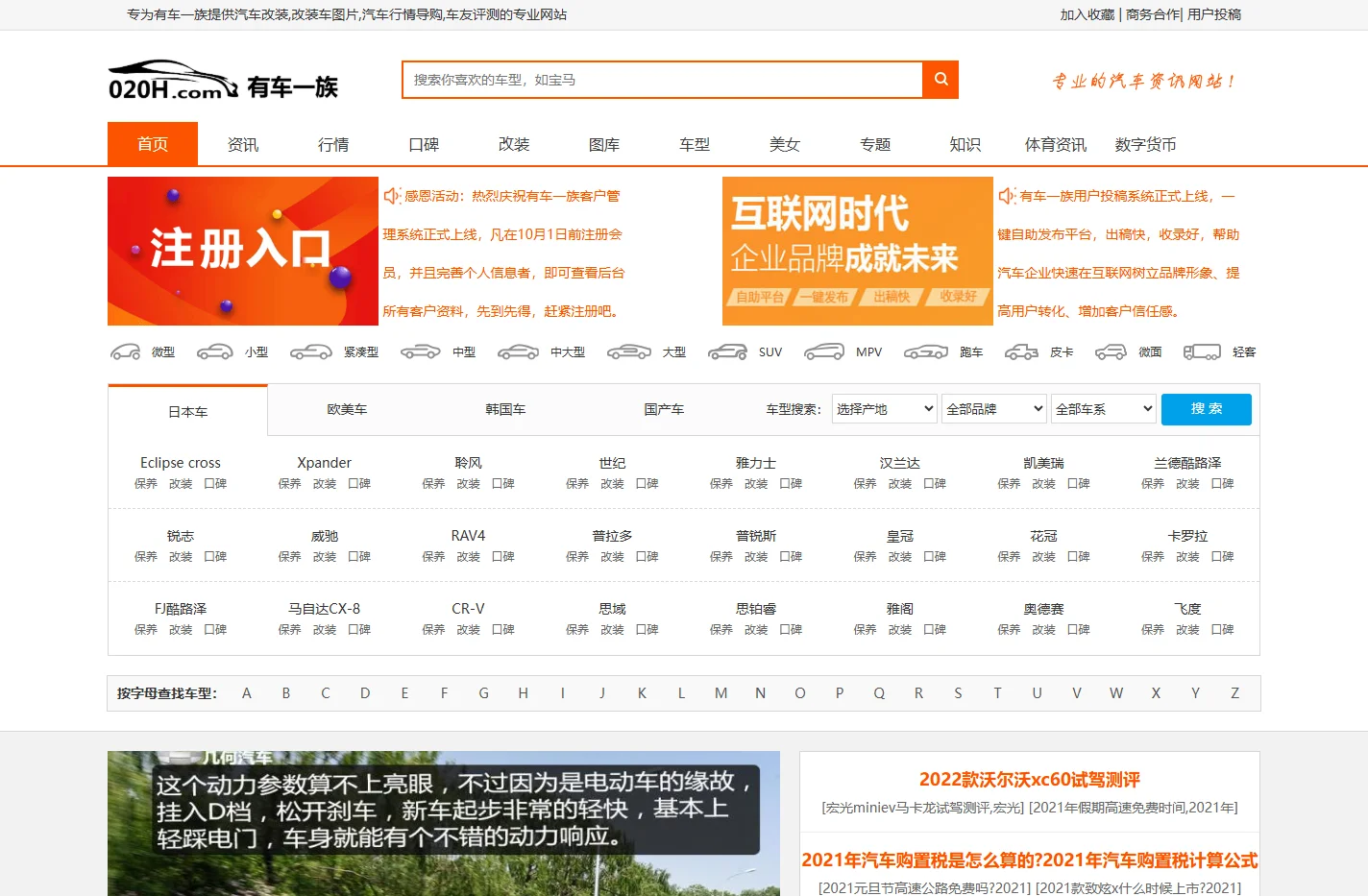This screenshot has width=1368, height=896.
Task: Open the 几何汽车 featured photo
Action: coord(444,824)
